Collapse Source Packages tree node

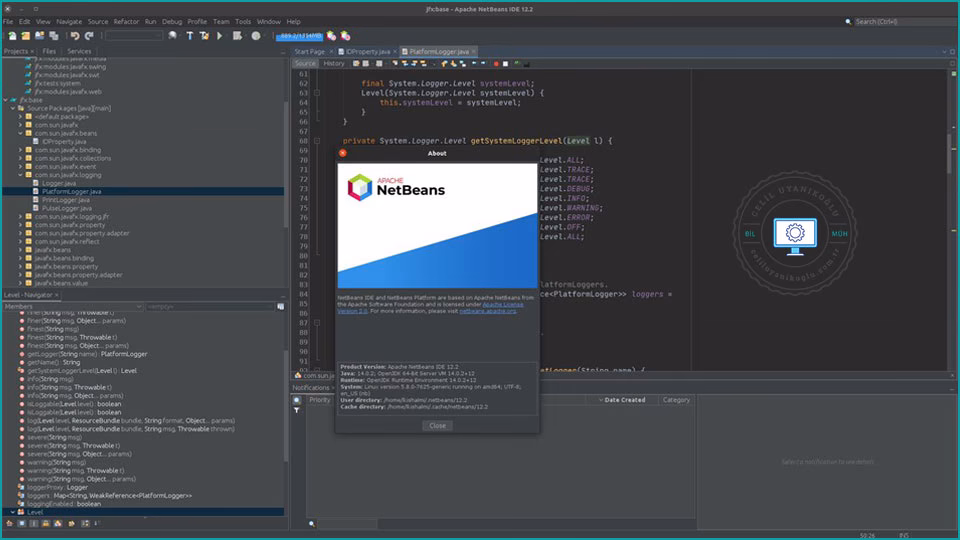[13, 108]
